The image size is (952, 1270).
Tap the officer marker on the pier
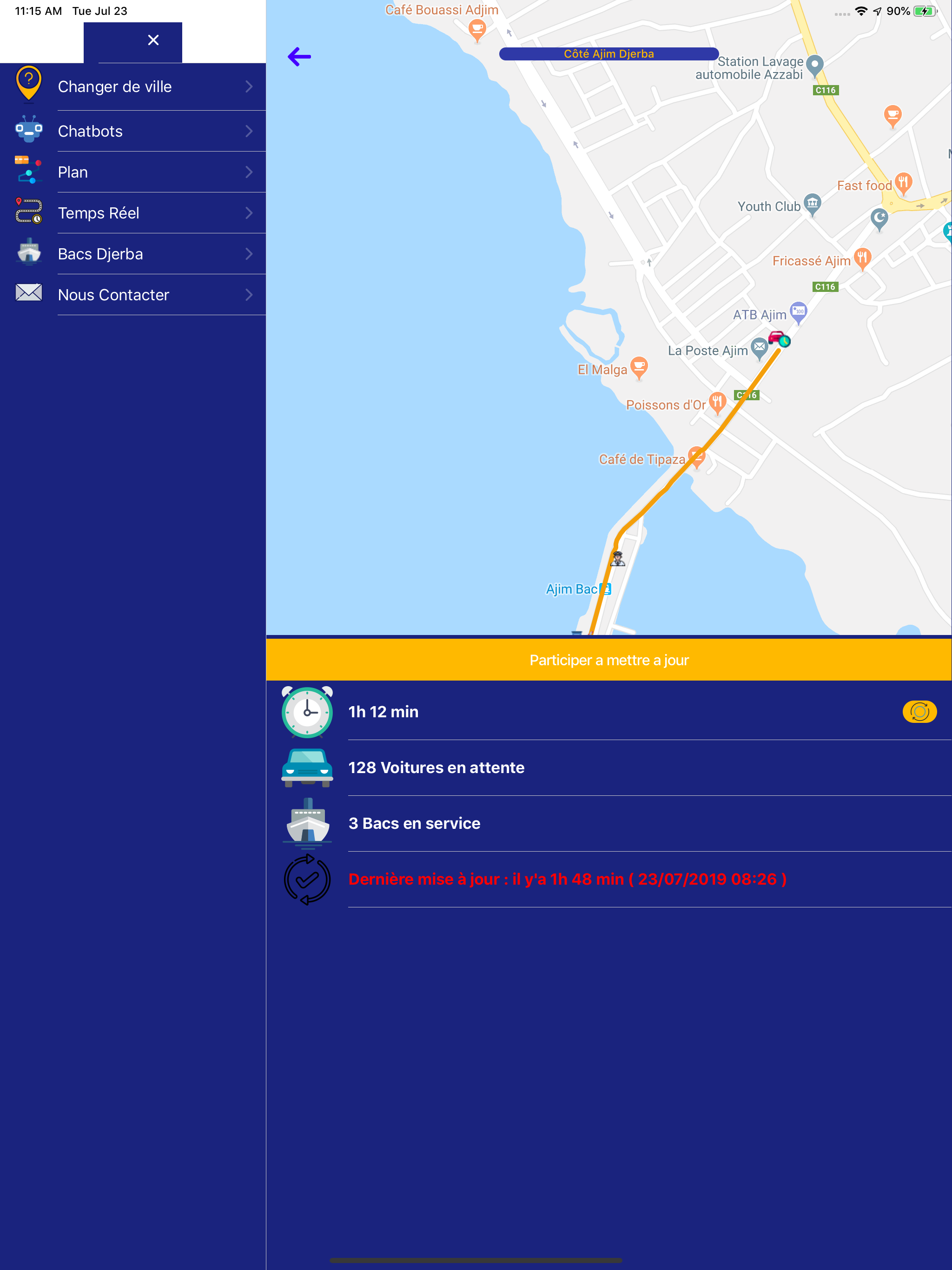click(x=618, y=559)
